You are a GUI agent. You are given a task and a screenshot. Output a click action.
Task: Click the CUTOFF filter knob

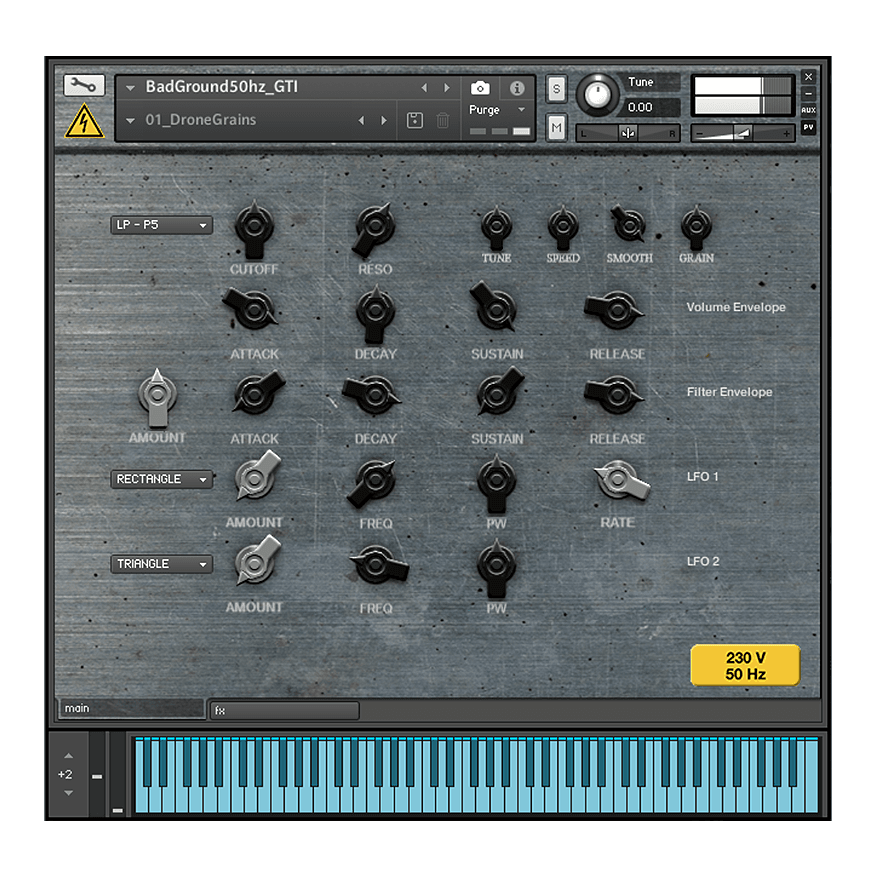(x=254, y=229)
